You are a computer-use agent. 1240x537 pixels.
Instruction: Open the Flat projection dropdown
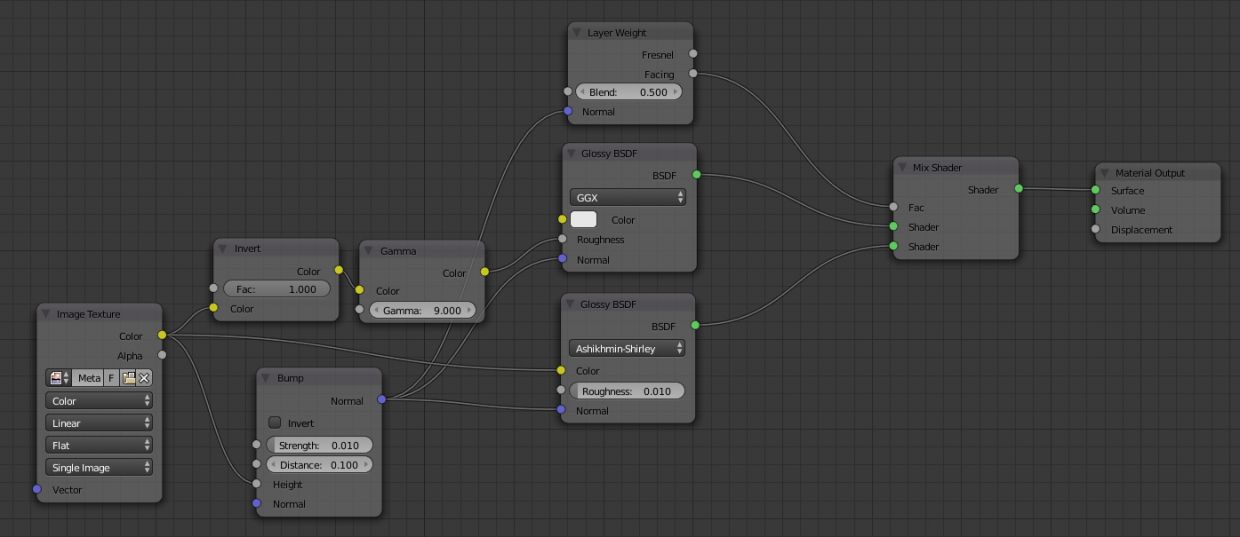tap(99, 445)
